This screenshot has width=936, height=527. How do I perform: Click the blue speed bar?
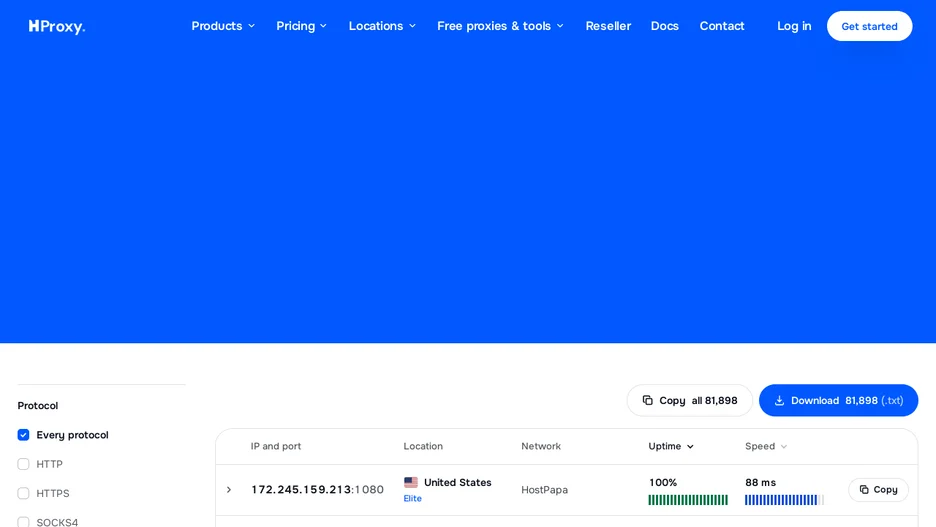(x=784, y=500)
